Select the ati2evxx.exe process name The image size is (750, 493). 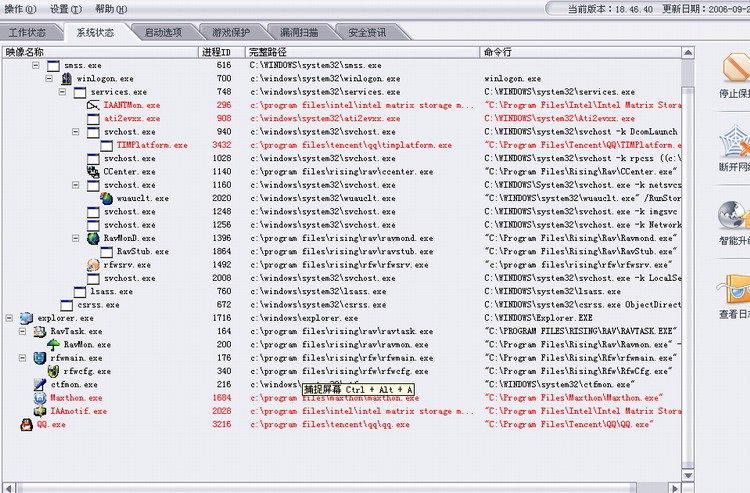click(132, 118)
